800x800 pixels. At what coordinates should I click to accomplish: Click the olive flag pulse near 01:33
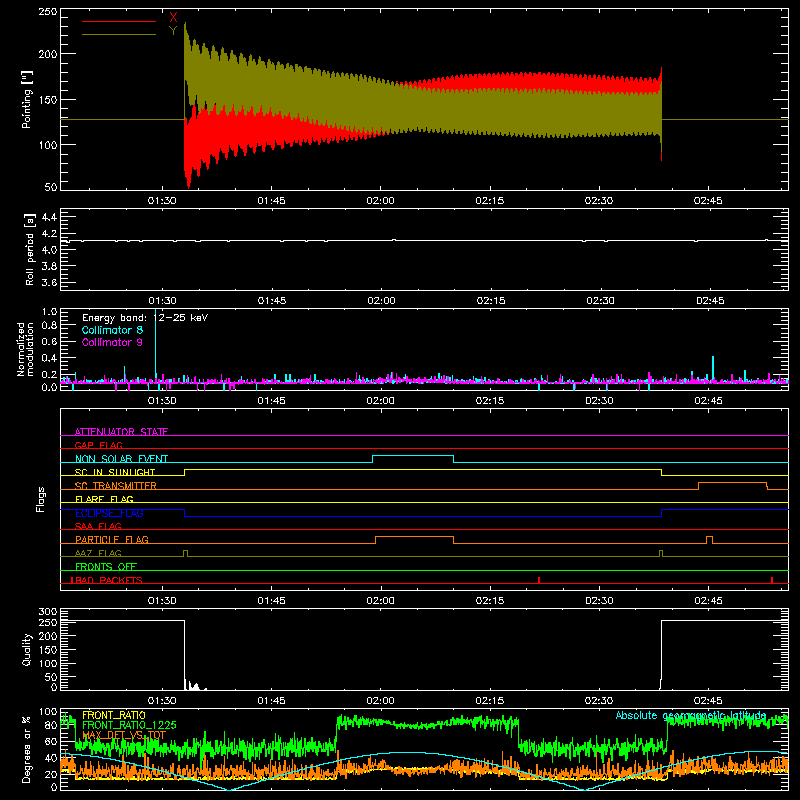coord(185,553)
